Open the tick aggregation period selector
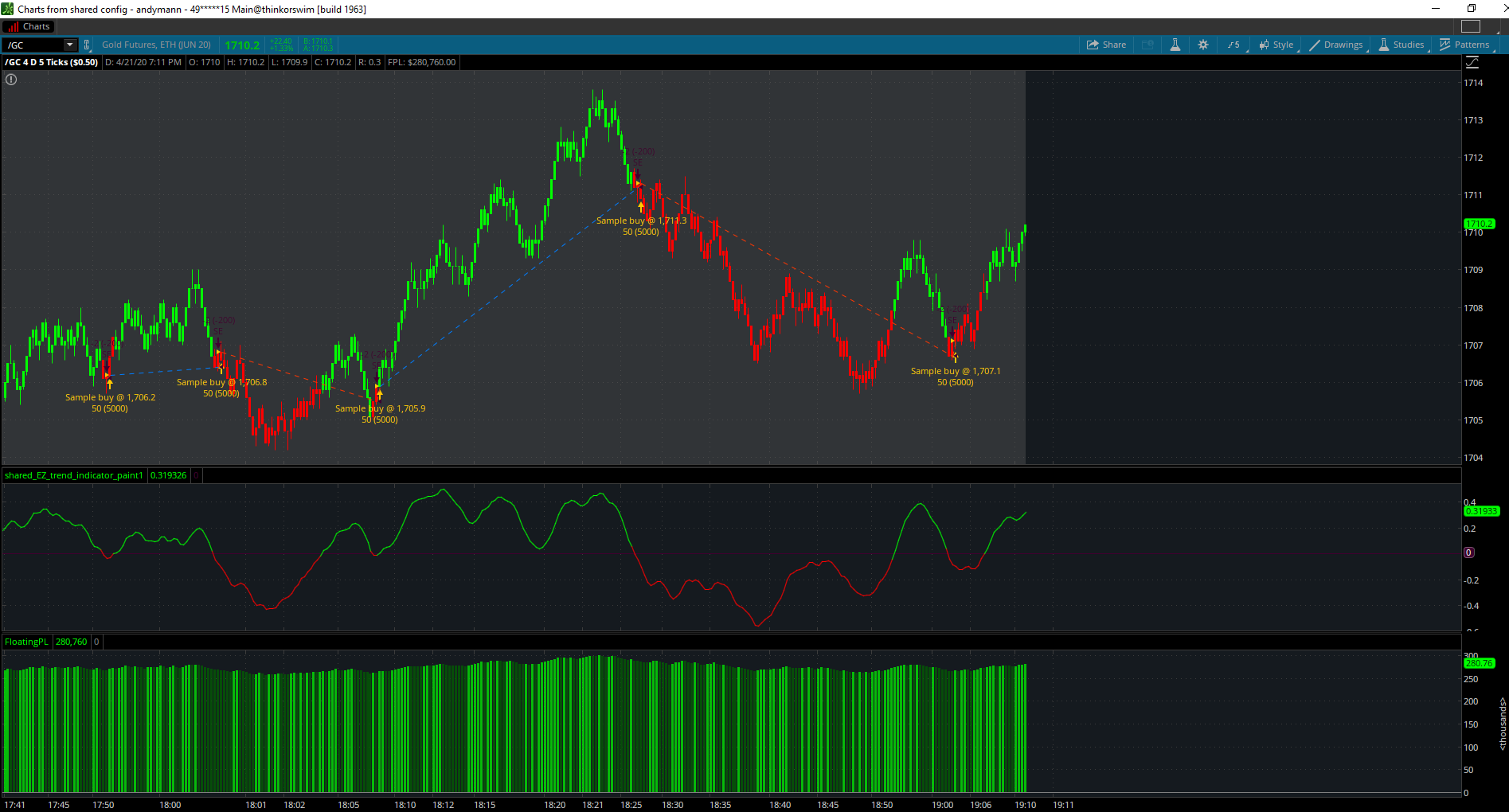This screenshot has height=812, width=1509. point(1233,45)
